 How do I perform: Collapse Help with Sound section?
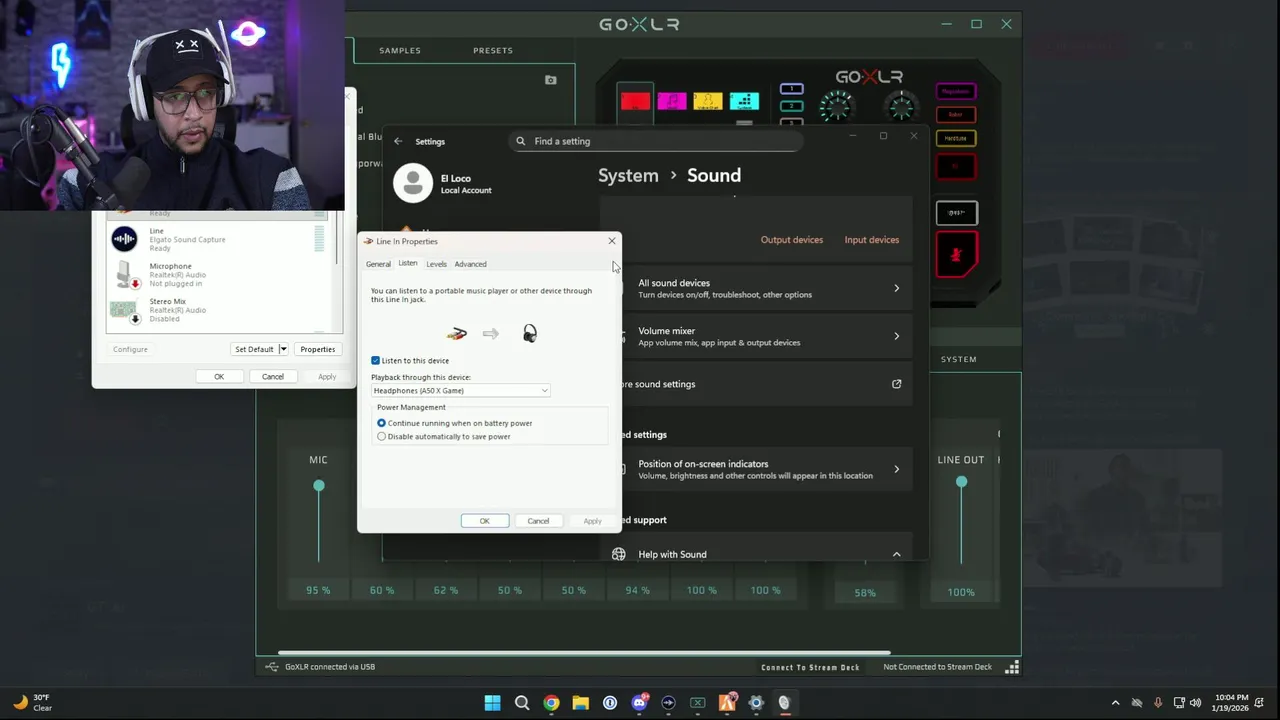pos(896,554)
